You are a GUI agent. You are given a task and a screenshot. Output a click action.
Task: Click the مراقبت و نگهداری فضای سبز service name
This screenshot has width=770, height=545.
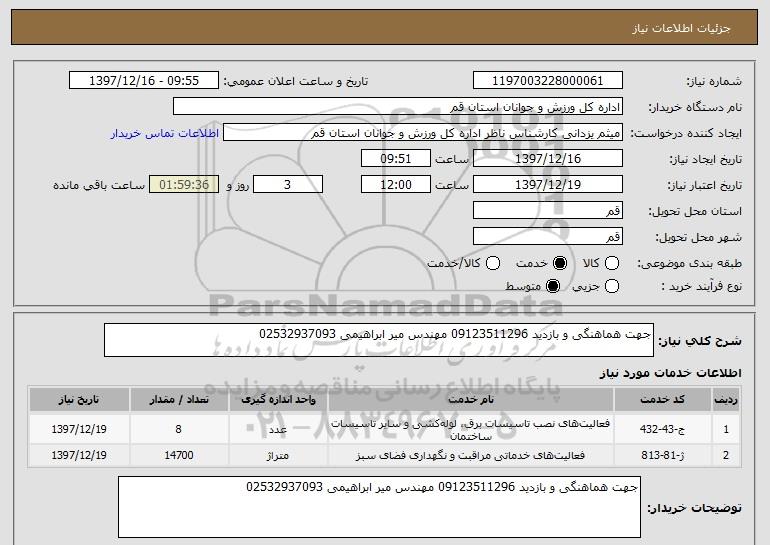[470, 456]
